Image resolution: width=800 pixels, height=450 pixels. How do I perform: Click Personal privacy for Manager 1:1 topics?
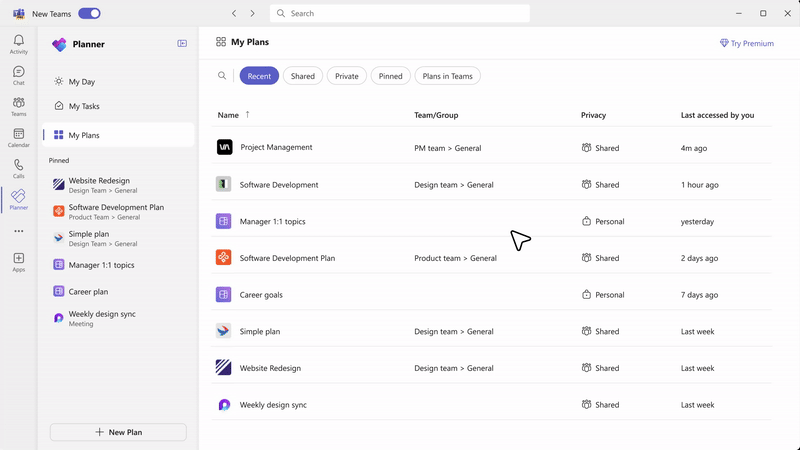coord(603,221)
